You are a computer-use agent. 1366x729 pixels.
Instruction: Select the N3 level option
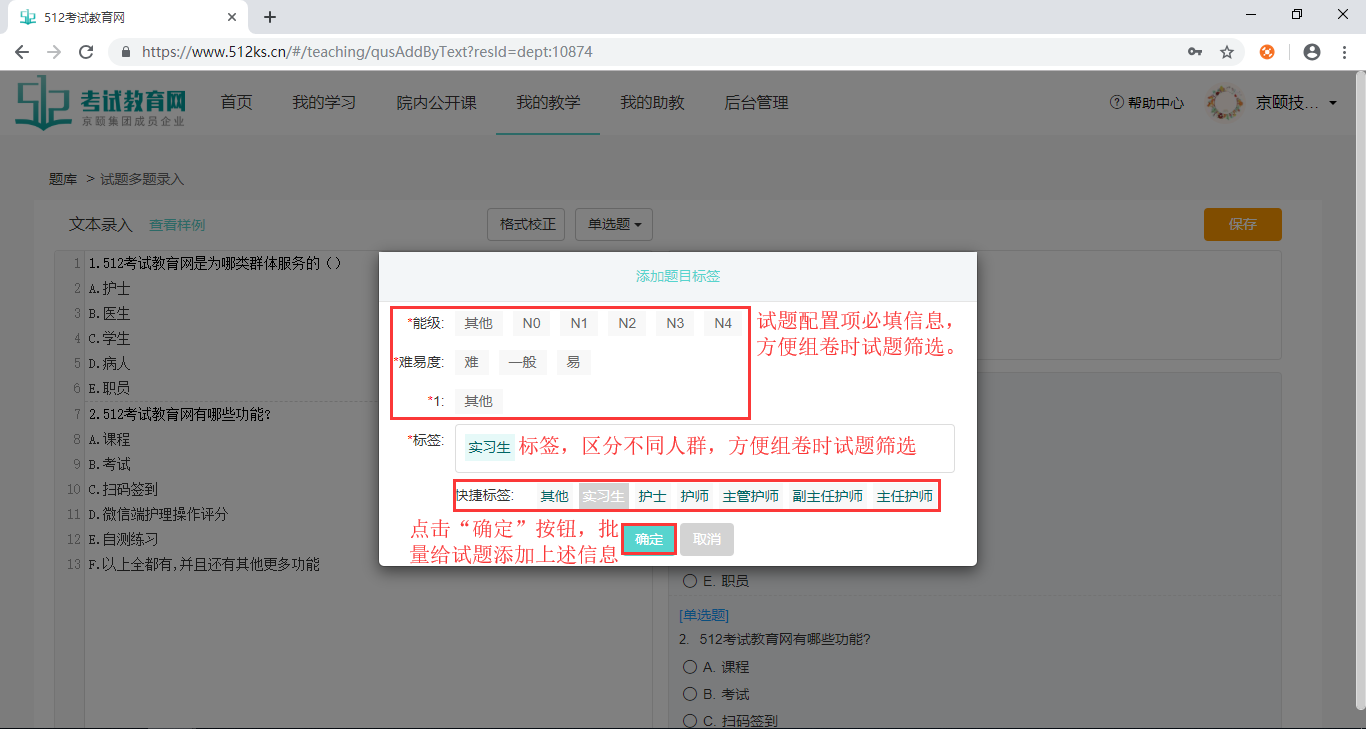tap(675, 323)
